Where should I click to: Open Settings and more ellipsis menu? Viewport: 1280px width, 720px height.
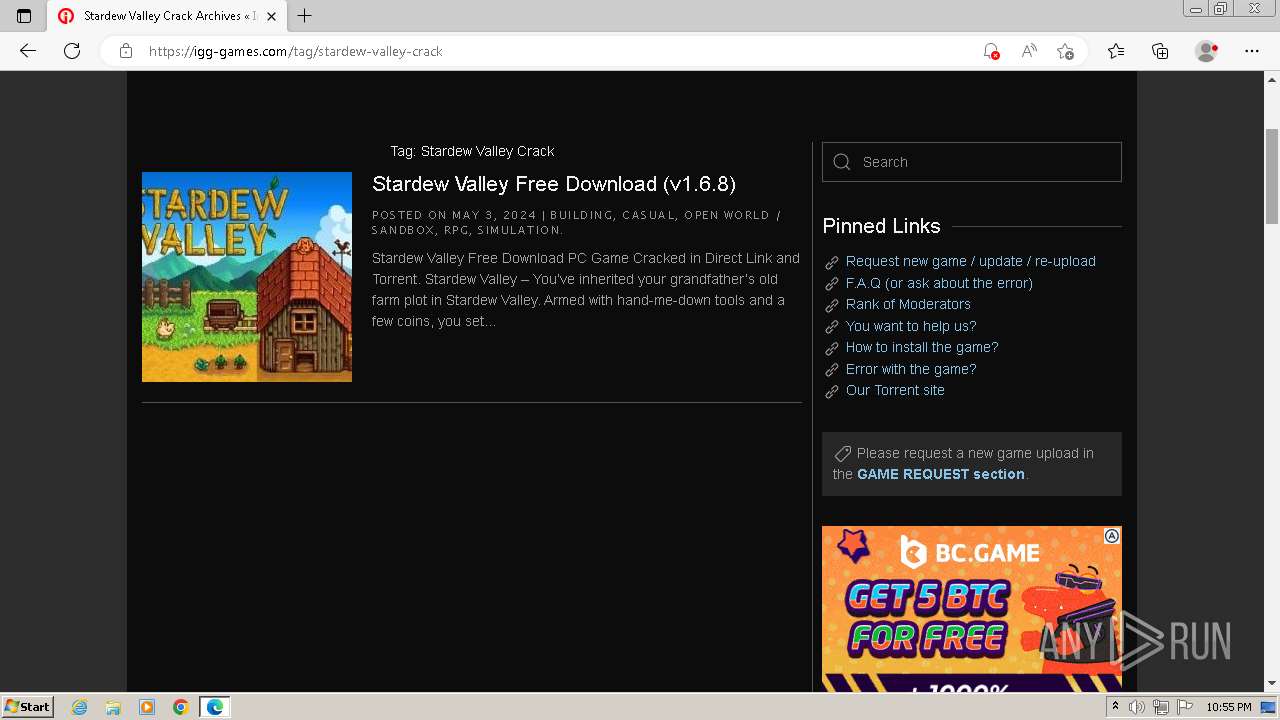(1252, 51)
